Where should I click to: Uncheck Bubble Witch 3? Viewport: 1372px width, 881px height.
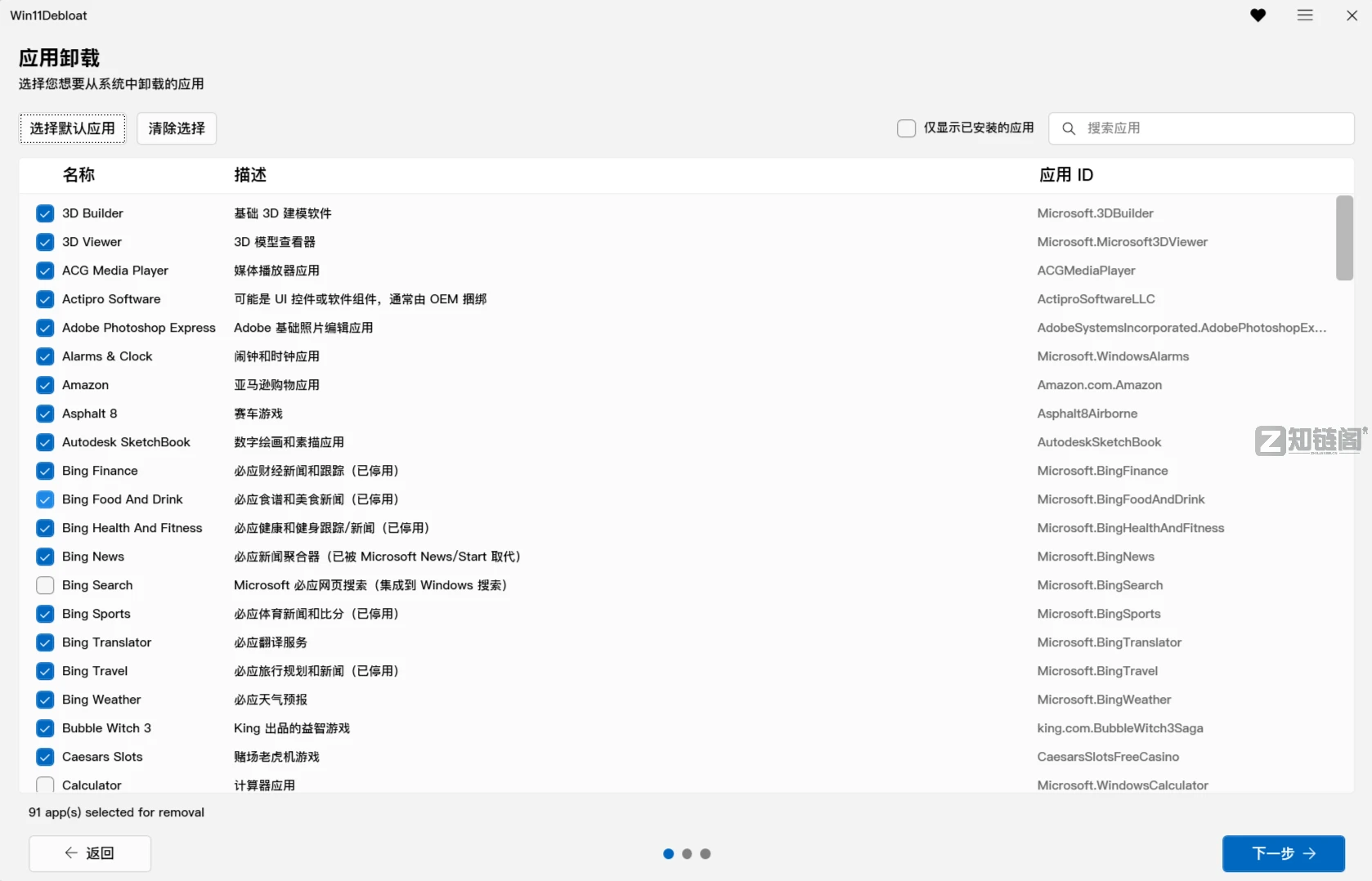click(x=45, y=727)
